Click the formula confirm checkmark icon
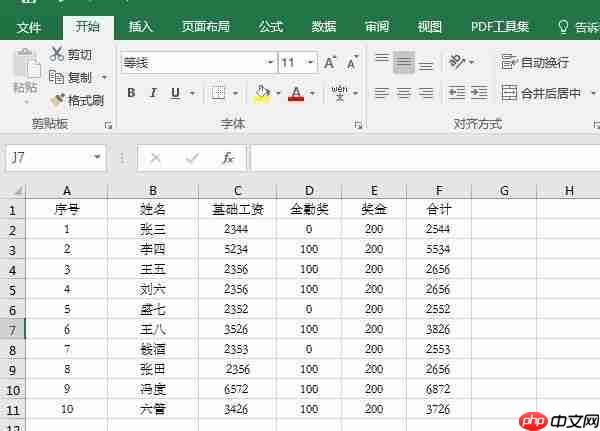This screenshot has height=431, width=600. click(192, 157)
